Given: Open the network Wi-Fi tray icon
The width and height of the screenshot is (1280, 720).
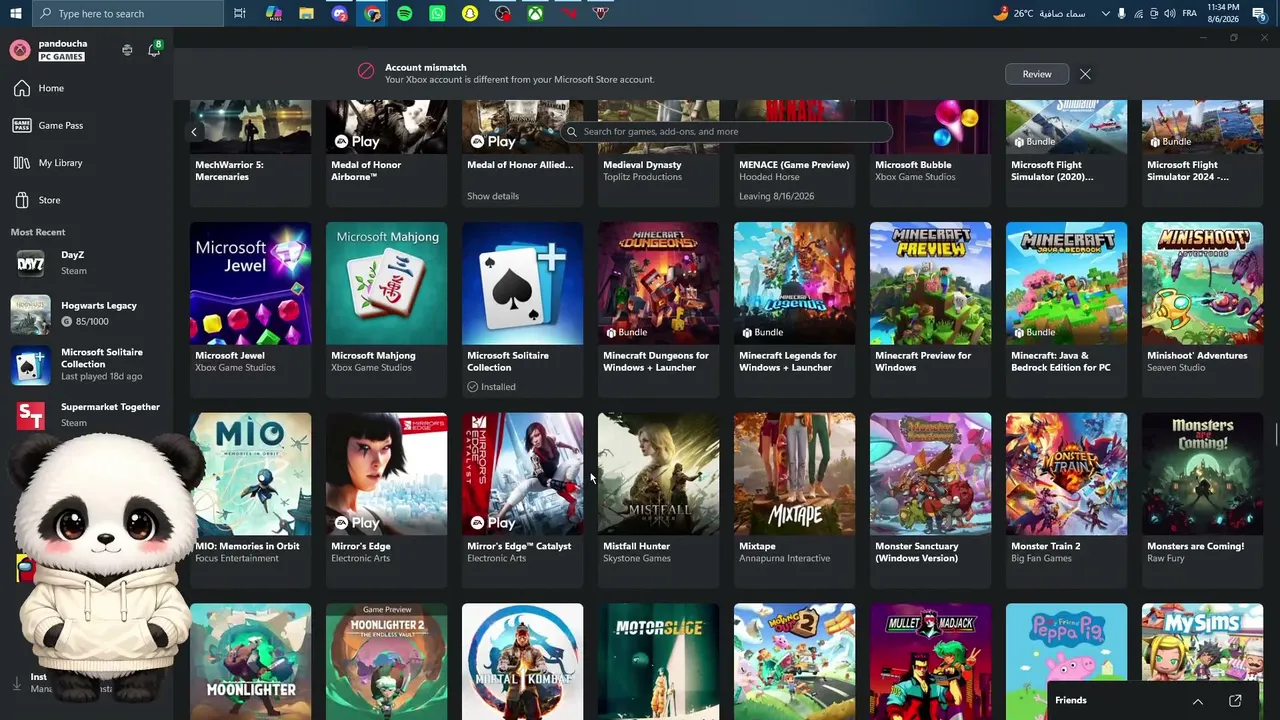Looking at the screenshot, I should point(1138,13).
